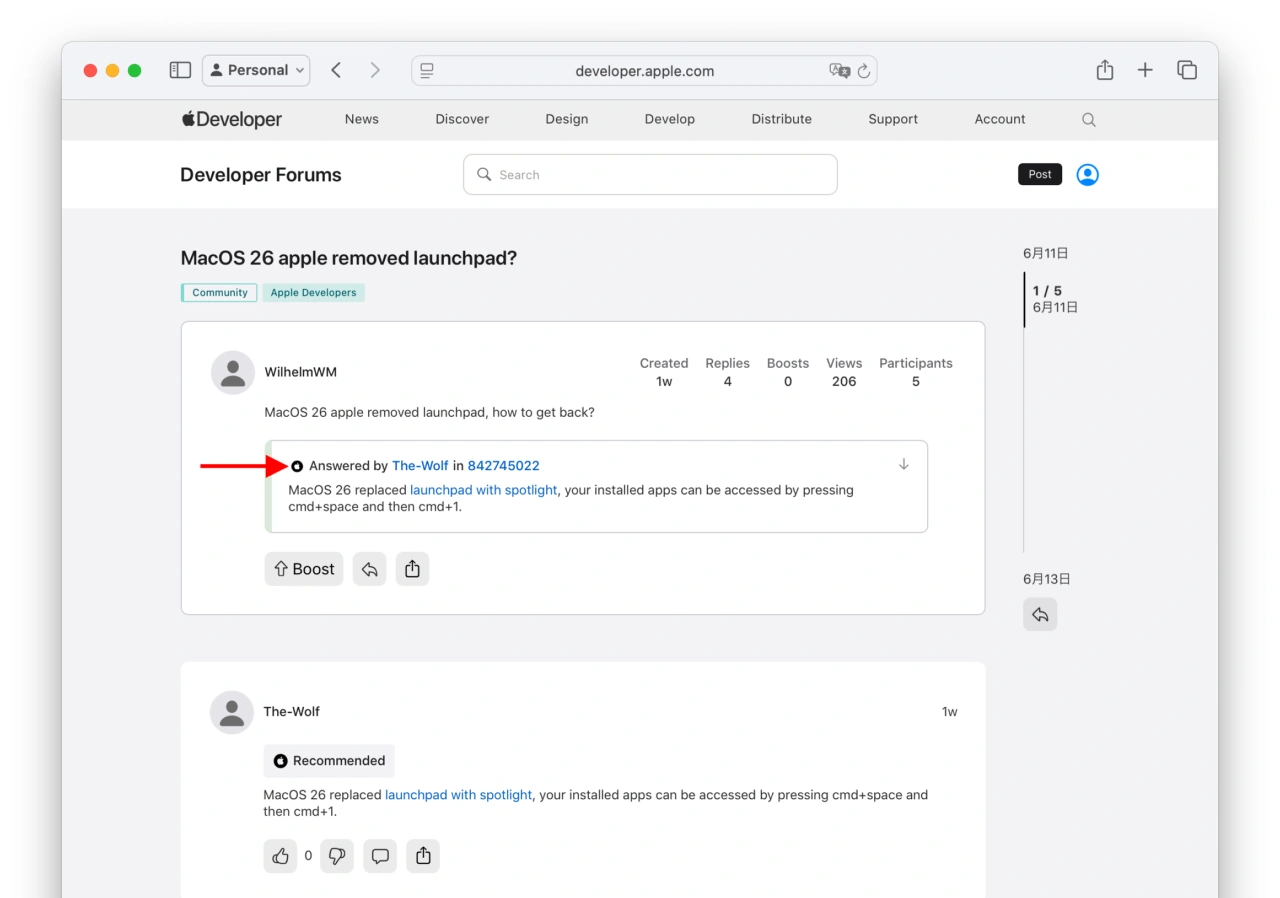Click the Apple Developer site search icon
Screen dimensions: 1280x898
1089,120
